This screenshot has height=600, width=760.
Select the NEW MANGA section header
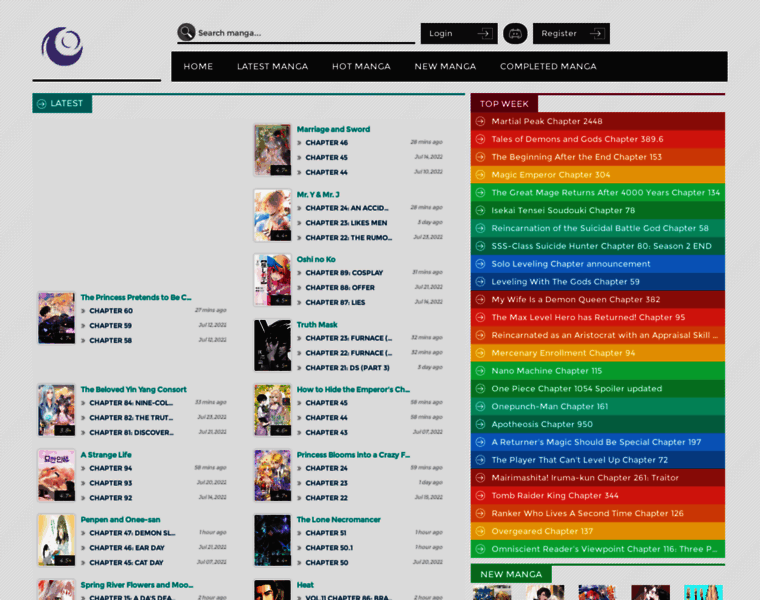511,574
